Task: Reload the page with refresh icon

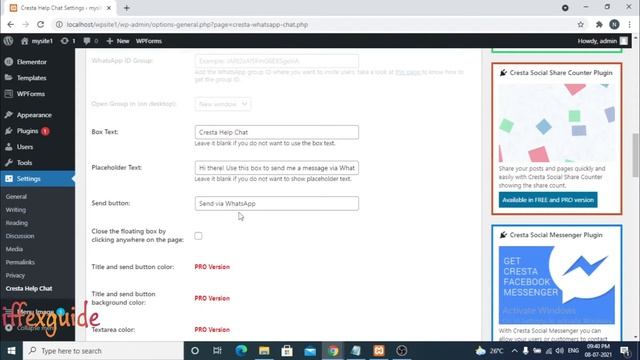Action: coord(40,24)
